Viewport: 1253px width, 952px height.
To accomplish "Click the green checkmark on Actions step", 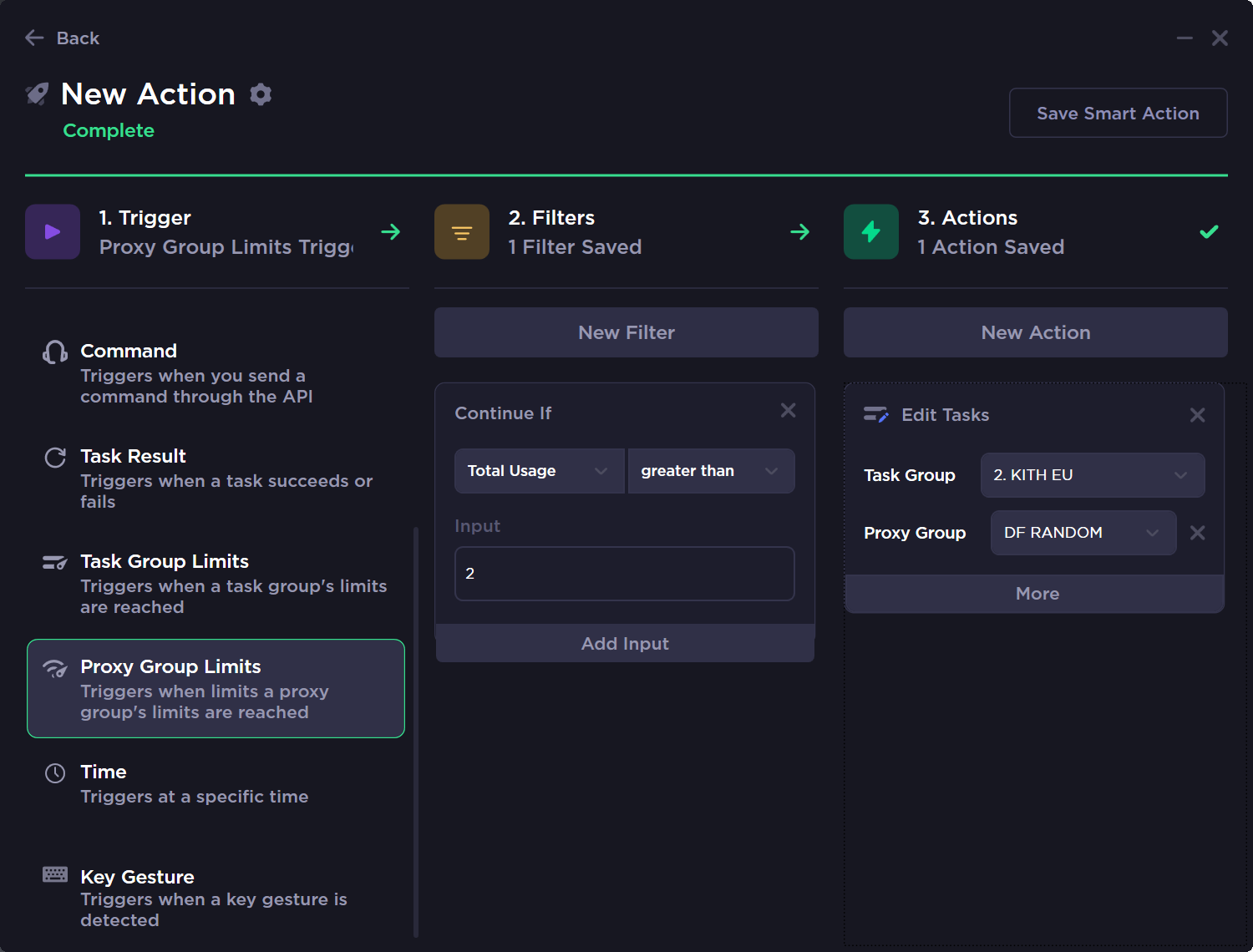I will pos(1209,232).
